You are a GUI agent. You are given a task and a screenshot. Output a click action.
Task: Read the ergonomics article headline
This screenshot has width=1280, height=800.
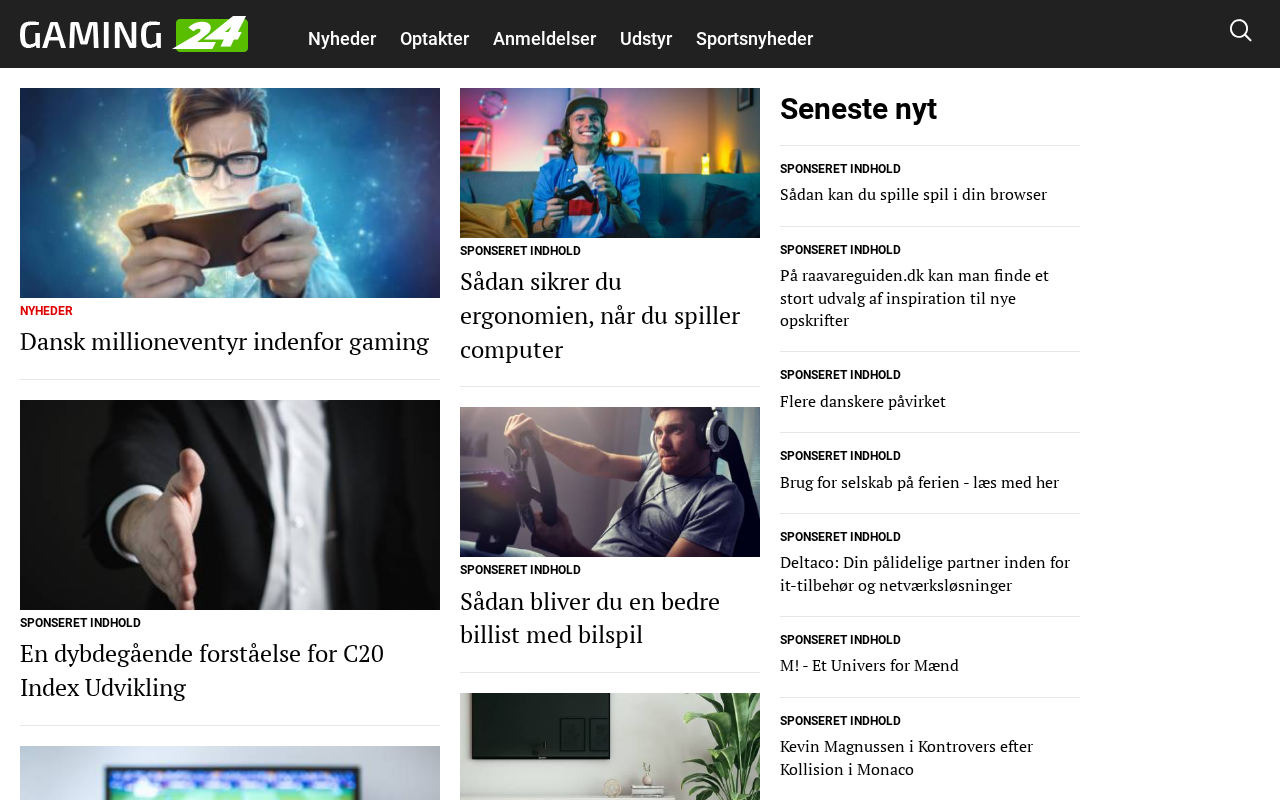coord(600,316)
